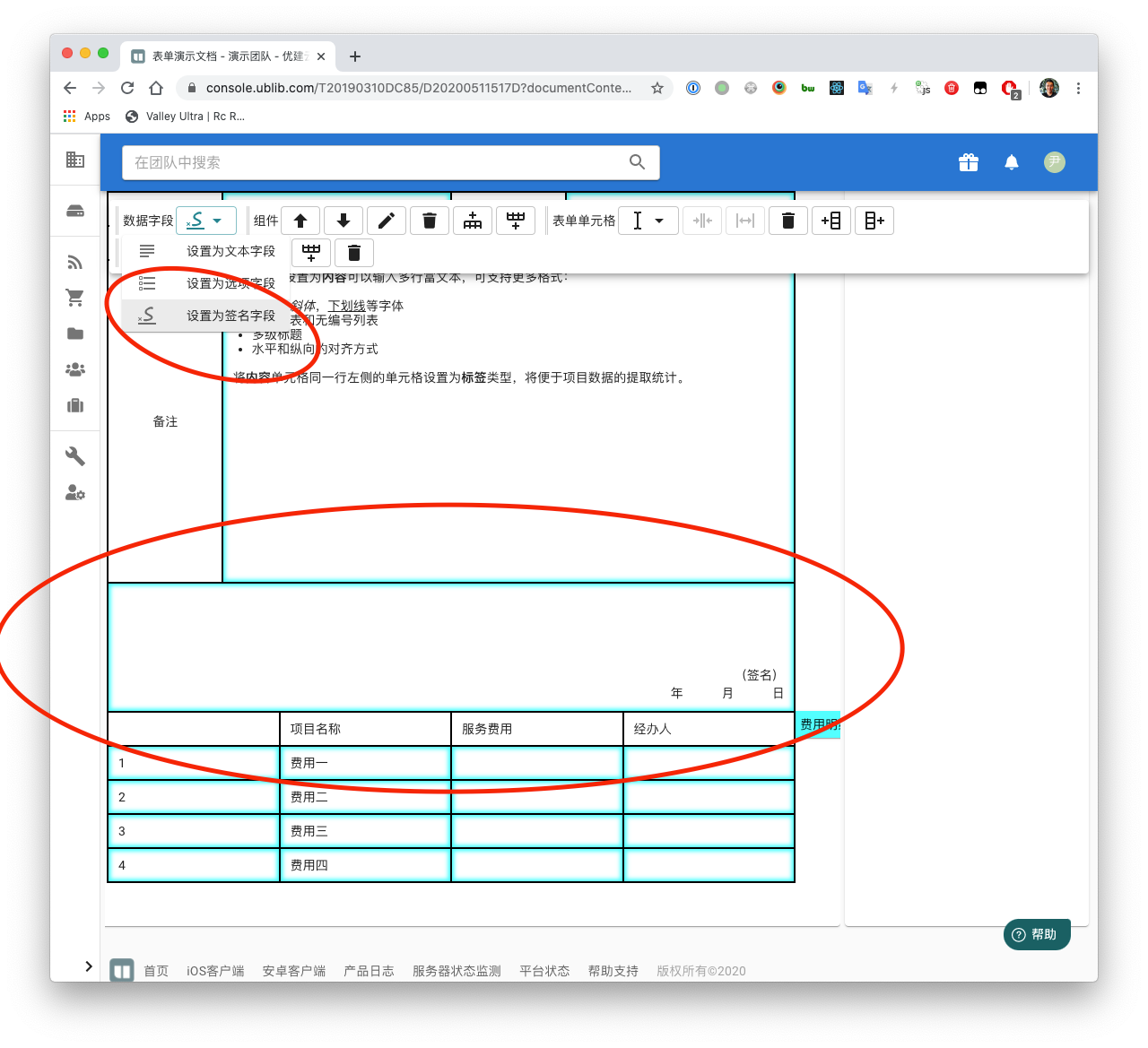The image size is (1148, 1048).
Task: Move component up with the up arrow
Action: point(300,221)
